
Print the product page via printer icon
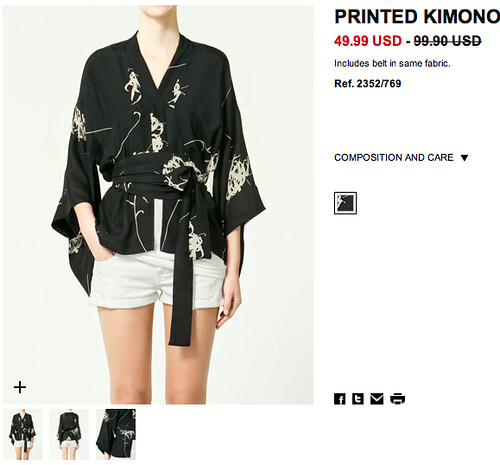click(397, 399)
